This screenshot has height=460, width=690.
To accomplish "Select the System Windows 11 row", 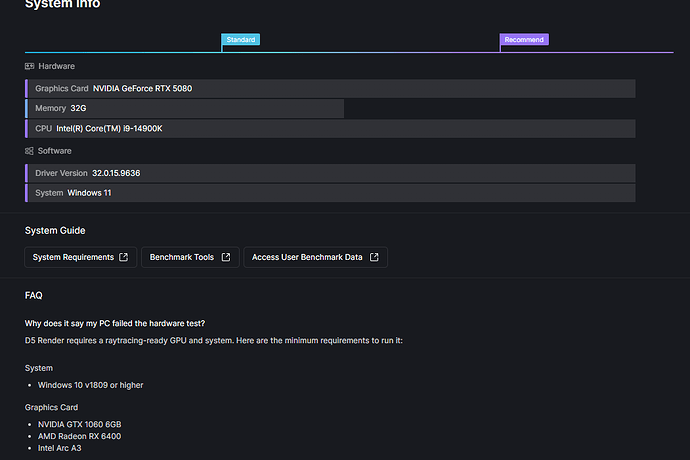I will (x=330, y=193).
